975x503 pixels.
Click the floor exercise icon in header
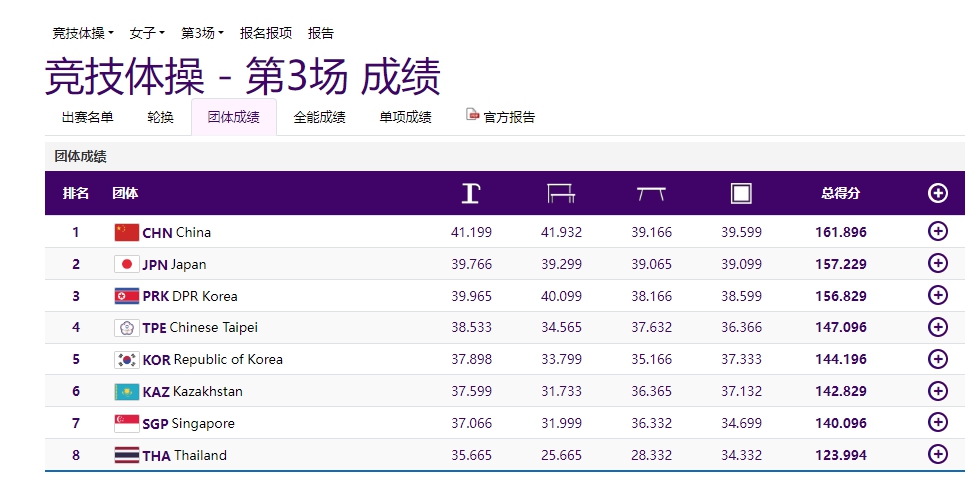(741, 193)
